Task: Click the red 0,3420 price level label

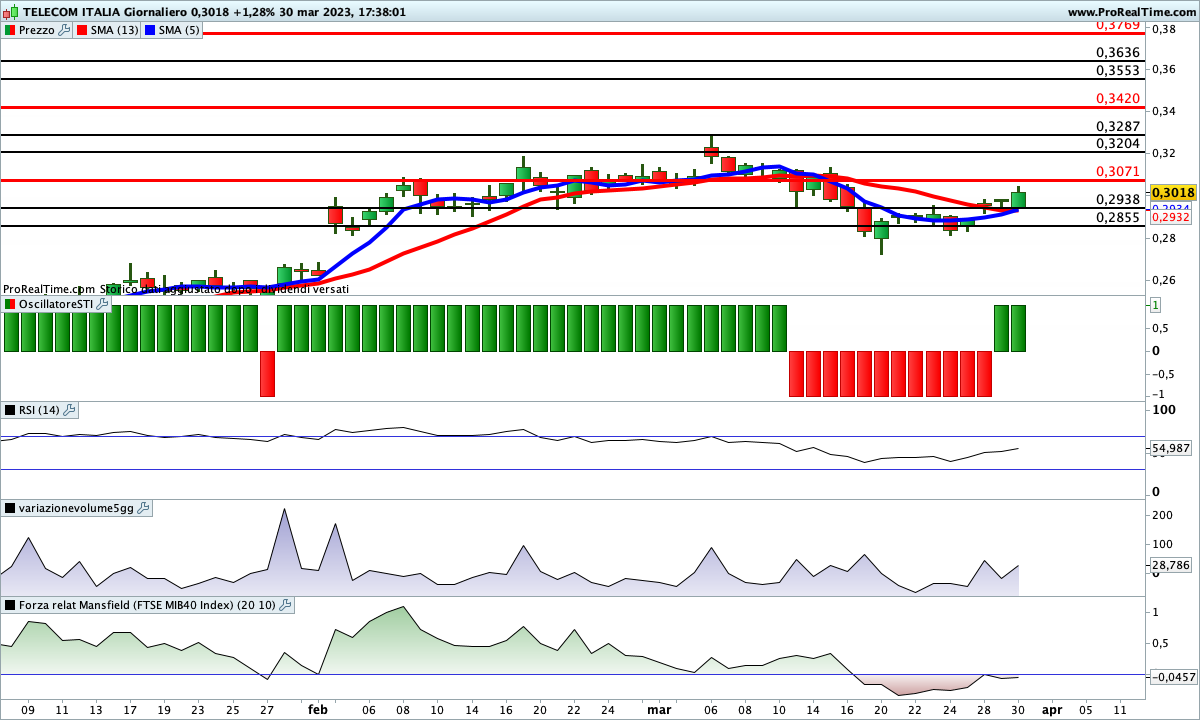Action: [x=1118, y=98]
